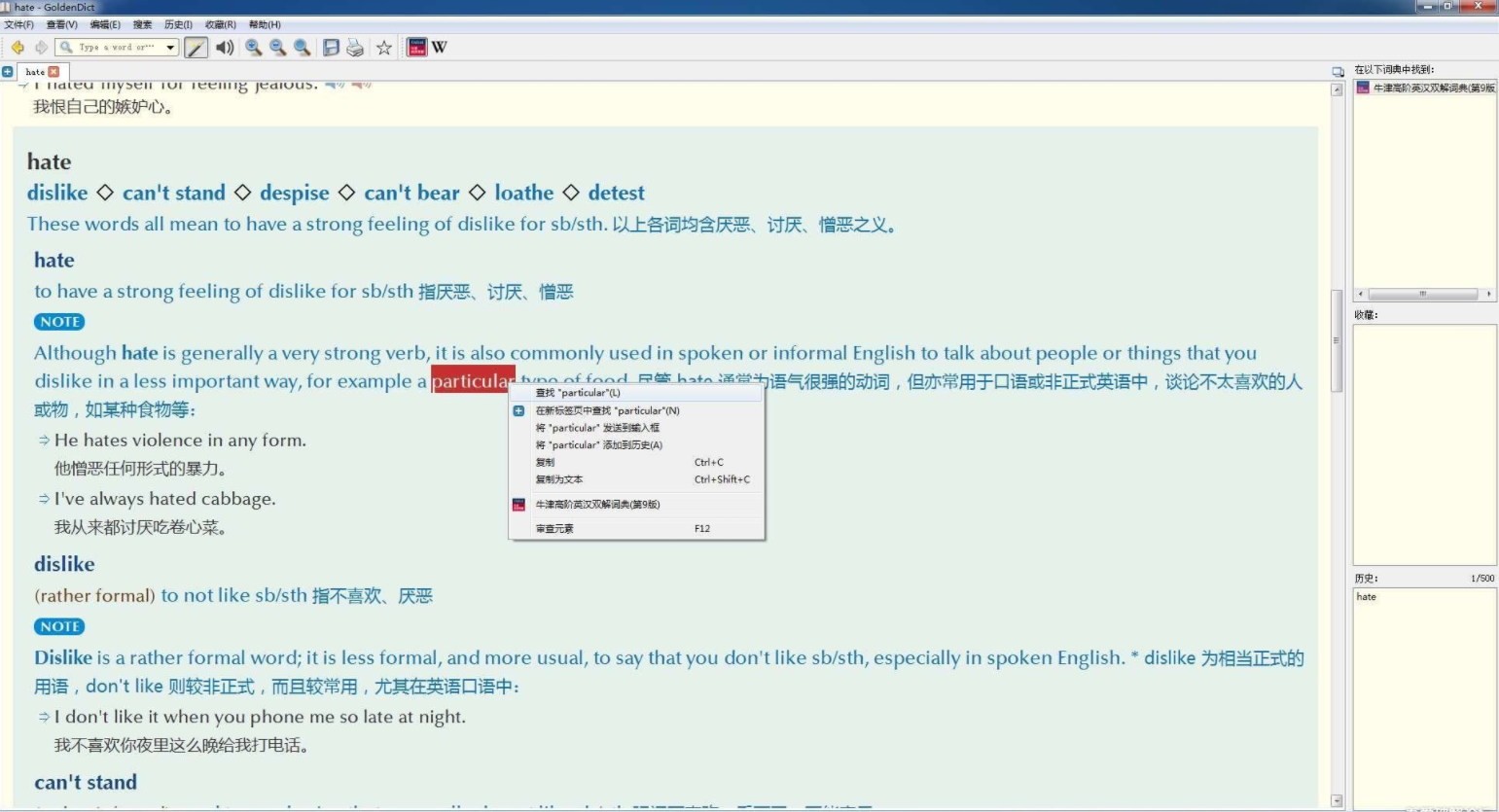Choose 在新标签页中查找 "particular"(N)
1499x812 pixels.
pyautogui.click(x=636, y=410)
